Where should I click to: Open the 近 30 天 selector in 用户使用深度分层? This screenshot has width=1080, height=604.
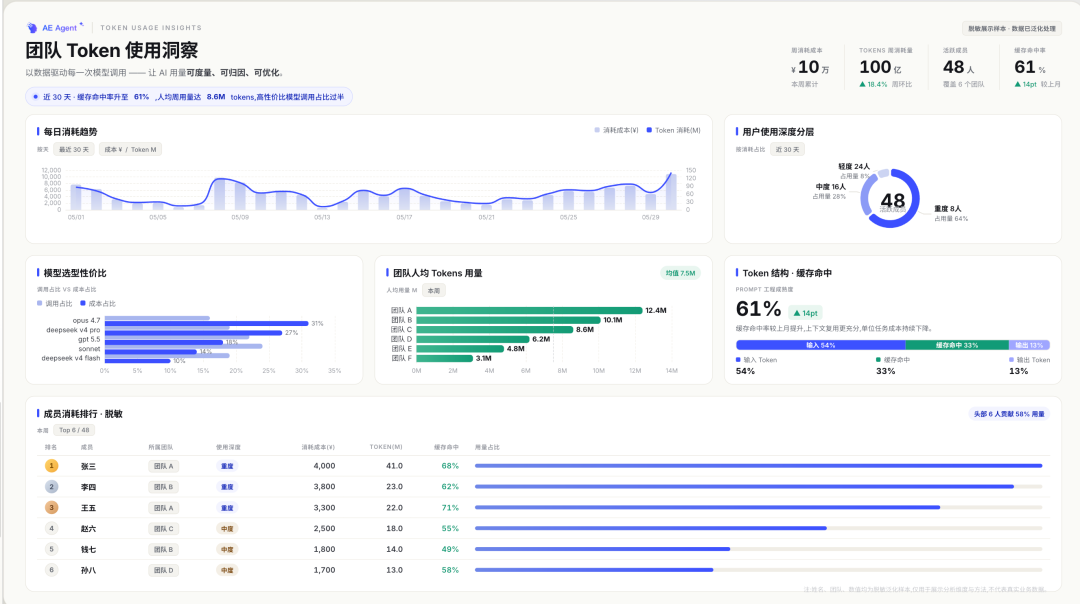click(787, 149)
